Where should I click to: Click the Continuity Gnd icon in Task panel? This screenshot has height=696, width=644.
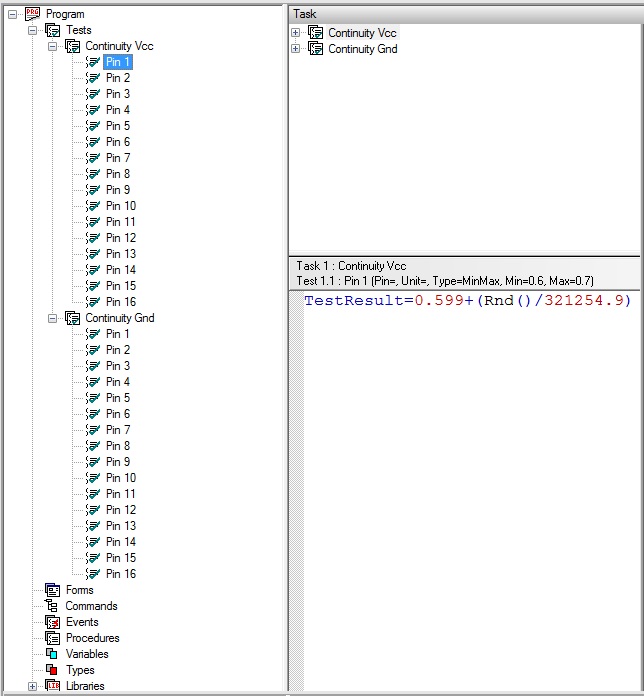[316, 49]
